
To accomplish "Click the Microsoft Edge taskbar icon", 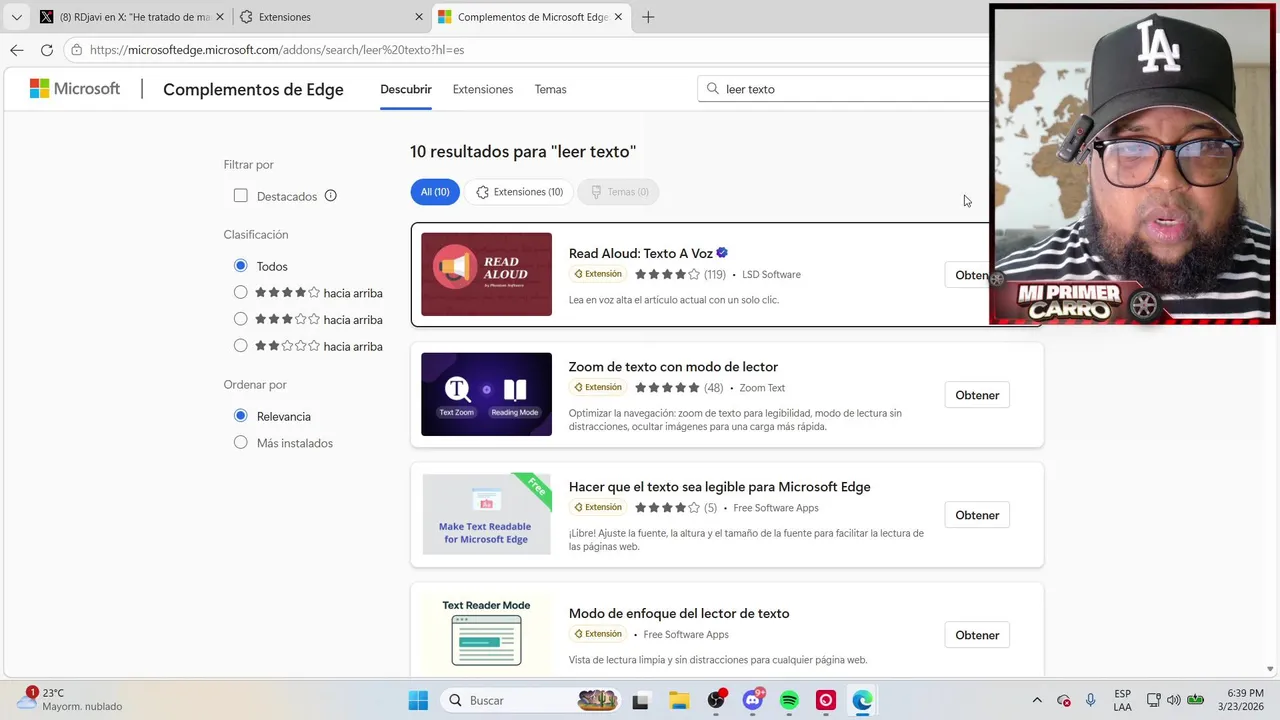I will click(x=862, y=700).
